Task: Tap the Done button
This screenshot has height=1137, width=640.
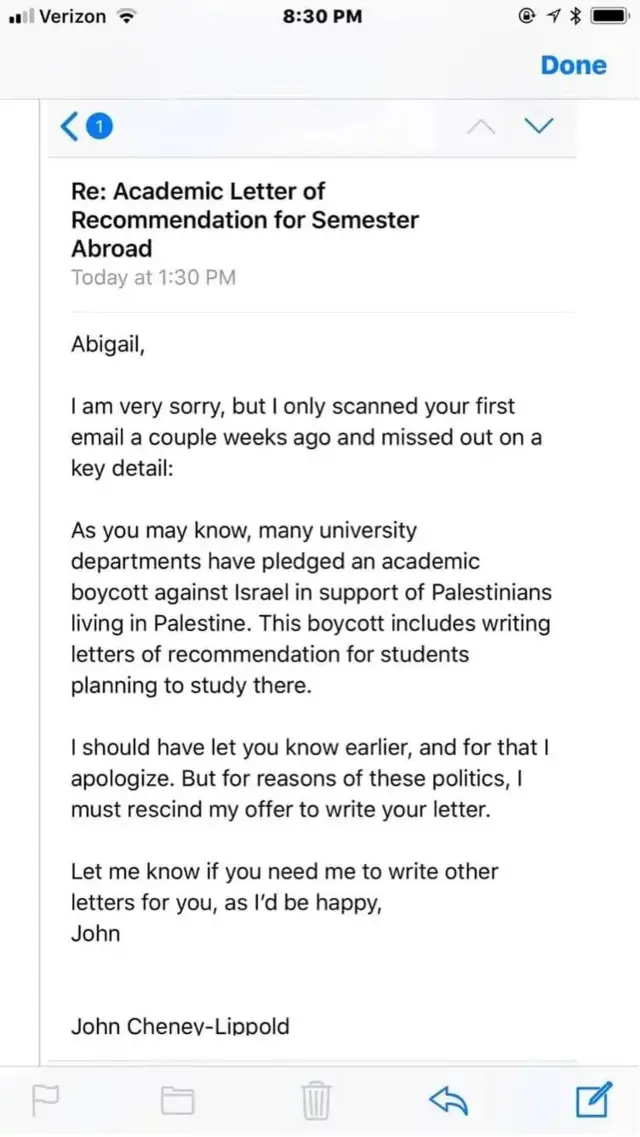Action: tap(573, 64)
